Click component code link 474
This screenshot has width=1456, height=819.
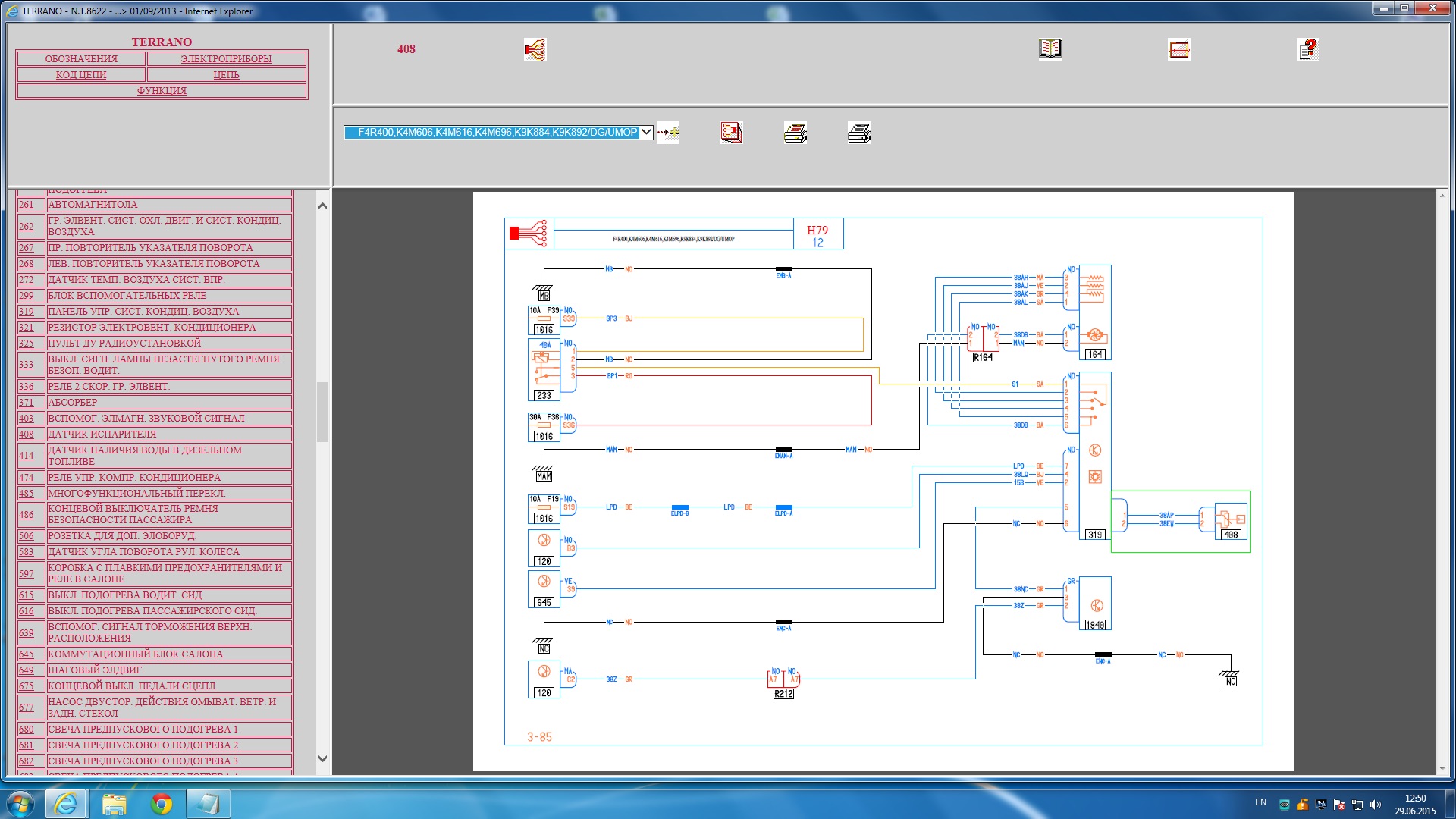pos(27,478)
